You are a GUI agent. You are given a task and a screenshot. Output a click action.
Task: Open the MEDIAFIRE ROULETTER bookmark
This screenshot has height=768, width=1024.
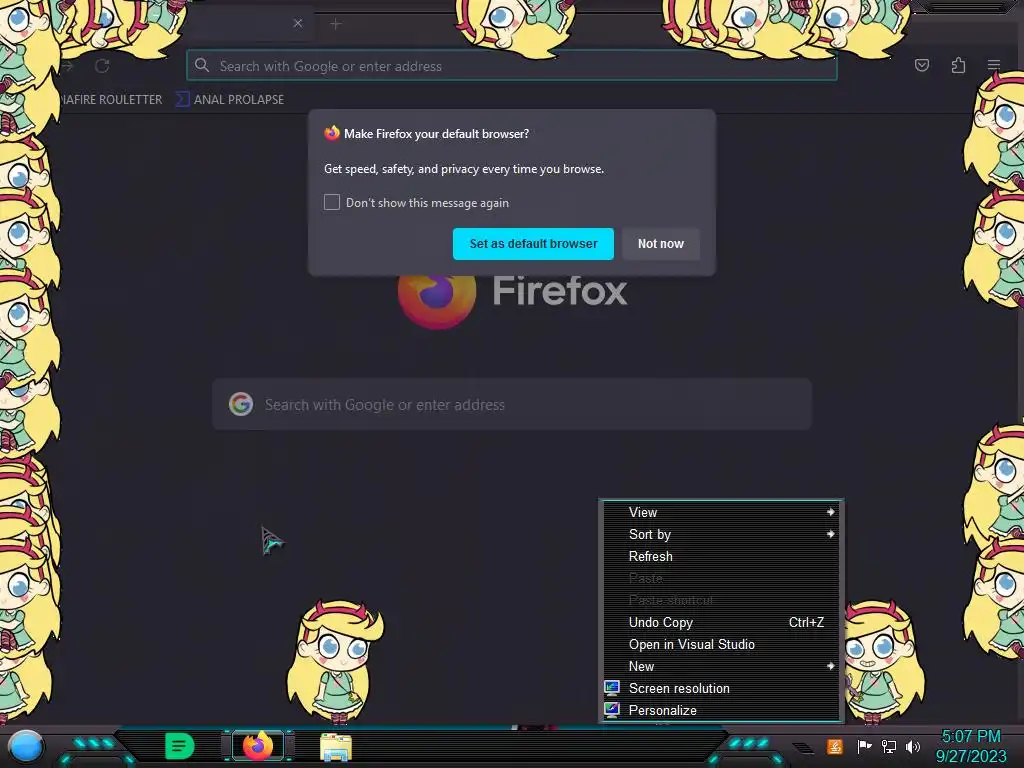111,99
